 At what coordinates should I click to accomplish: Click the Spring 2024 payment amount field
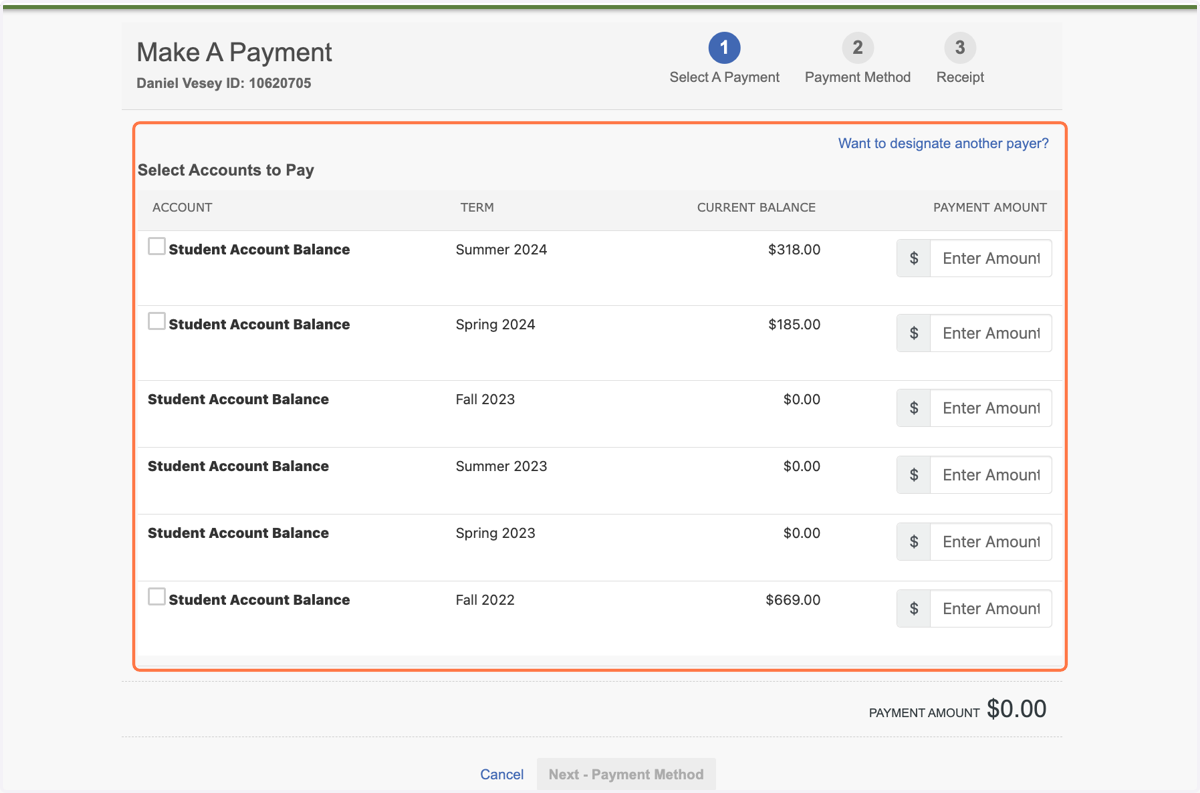991,333
